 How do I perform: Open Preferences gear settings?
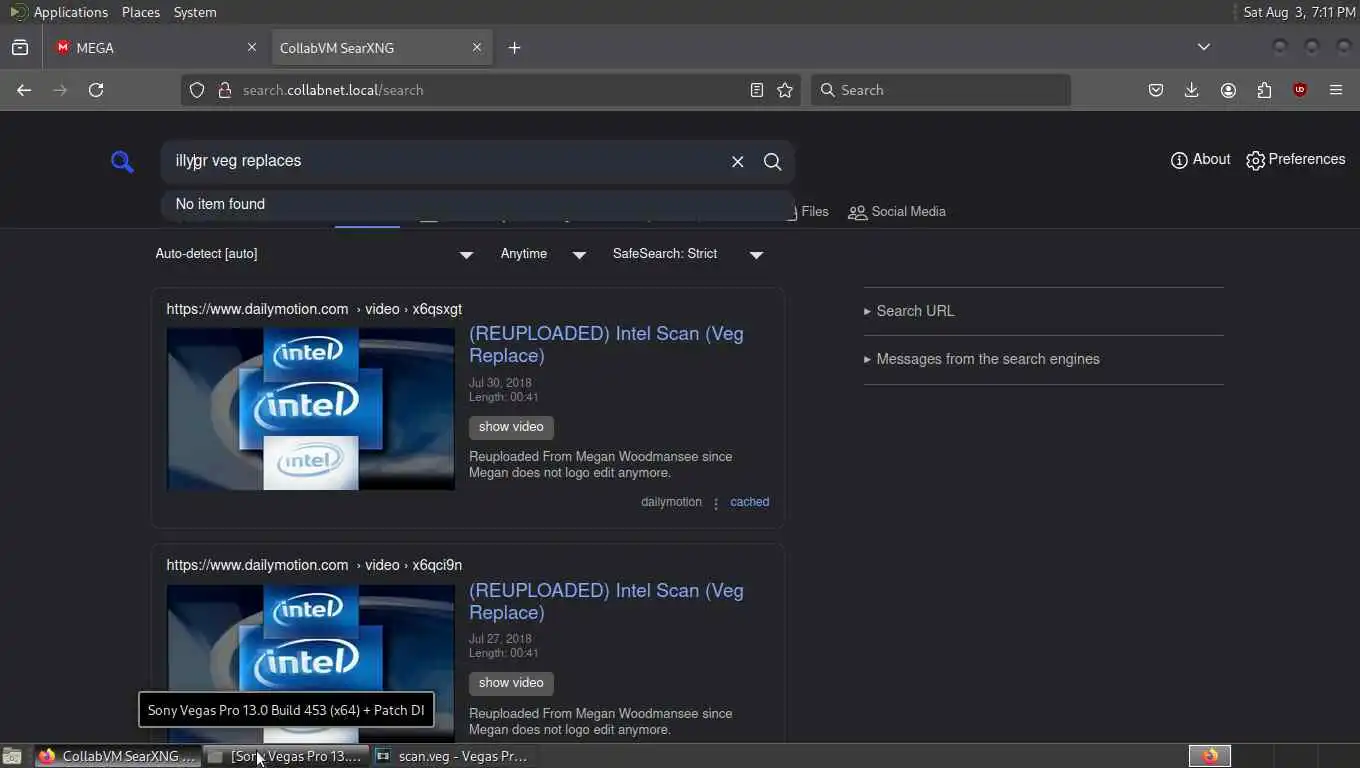point(1295,159)
